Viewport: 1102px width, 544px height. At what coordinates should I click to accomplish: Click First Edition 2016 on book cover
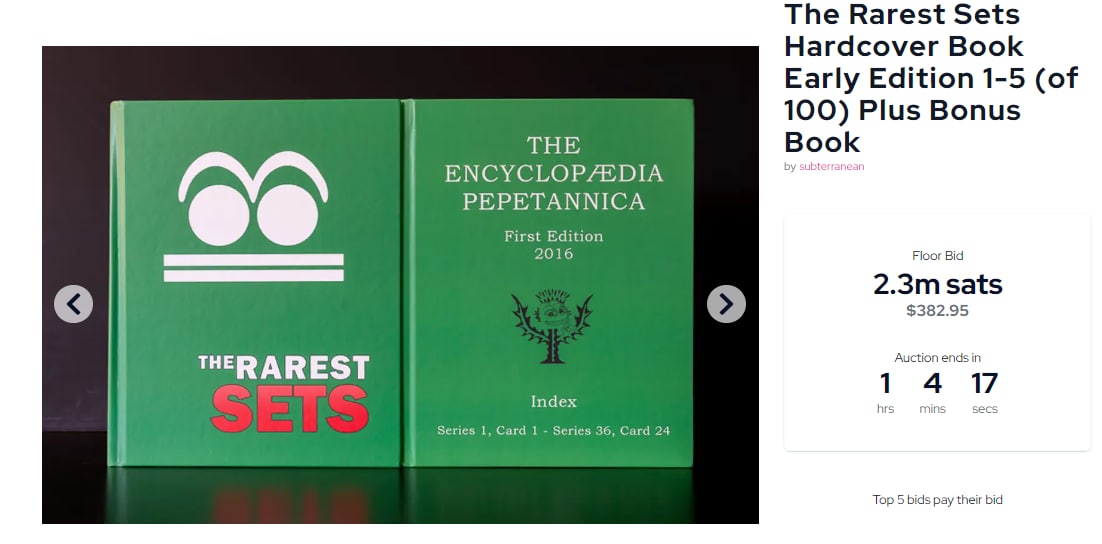(x=554, y=245)
